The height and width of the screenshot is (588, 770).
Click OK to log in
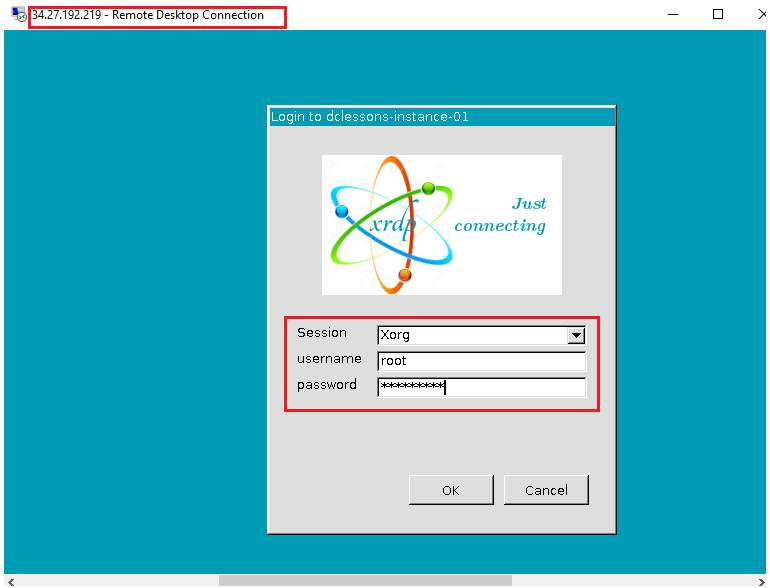(451, 490)
